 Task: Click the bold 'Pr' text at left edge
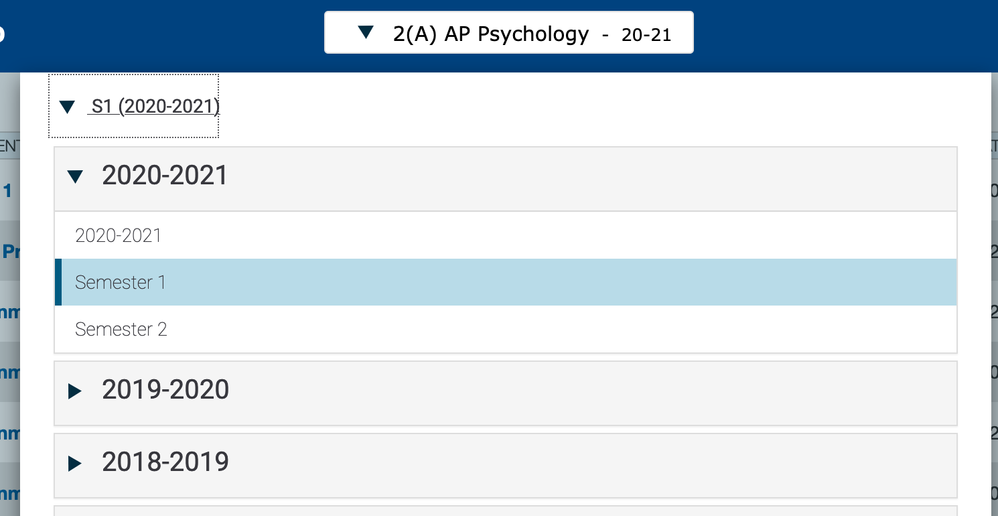pyautogui.click(x=10, y=252)
